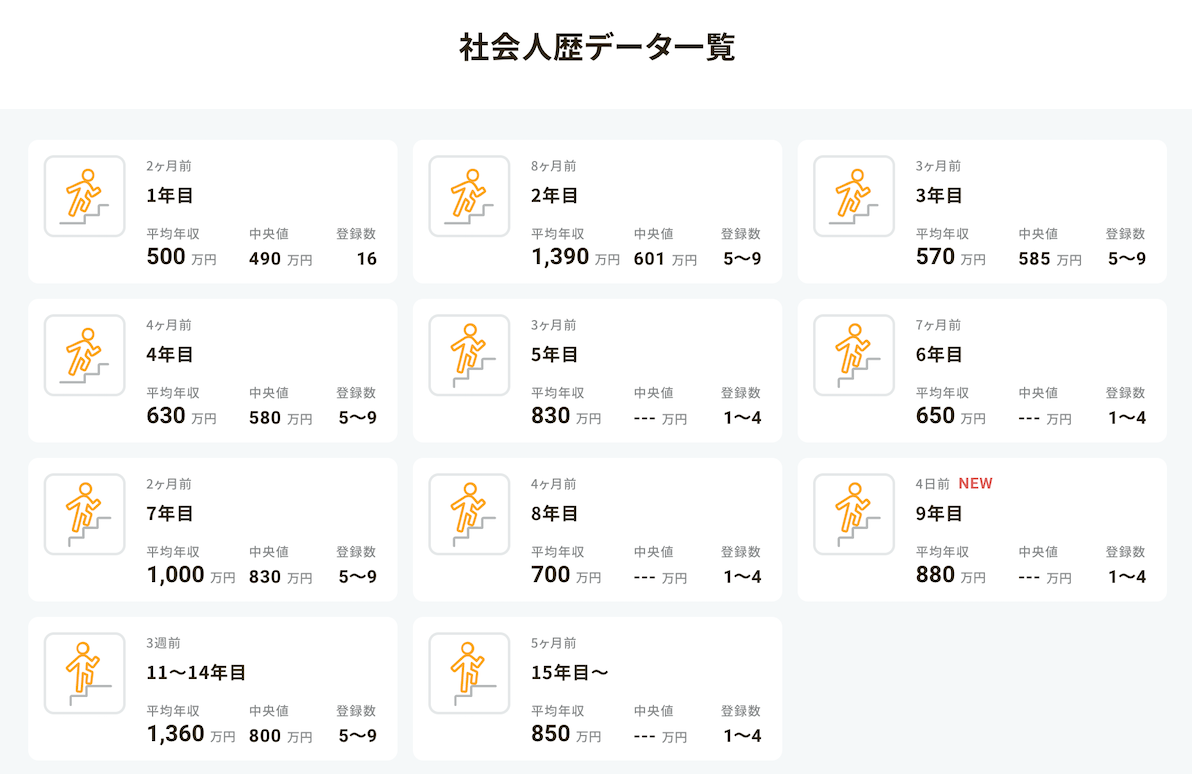Click the stair-climbing icon for 7年目
Image resolution: width=1192 pixels, height=774 pixels.
coord(85,514)
